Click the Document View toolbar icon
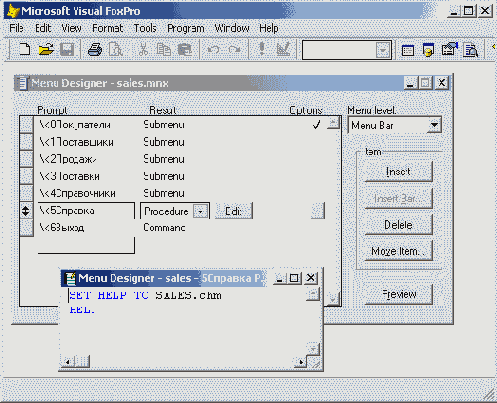The image size is (497, 403). [x=471, y=50]
